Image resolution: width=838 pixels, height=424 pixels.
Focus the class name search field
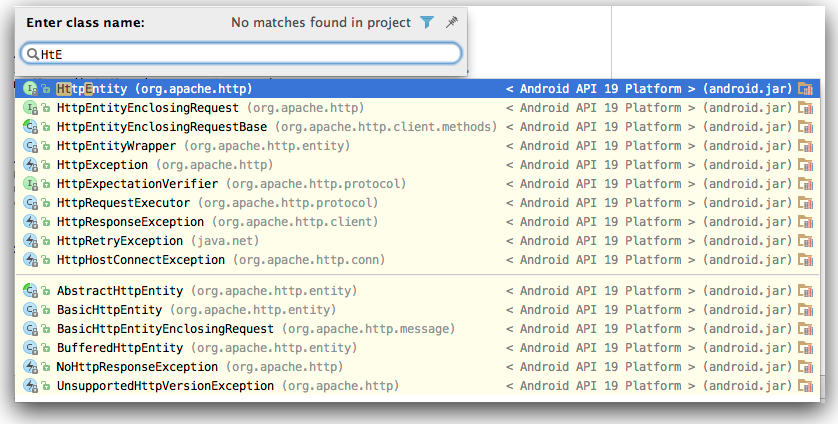[x=240, y=54]
